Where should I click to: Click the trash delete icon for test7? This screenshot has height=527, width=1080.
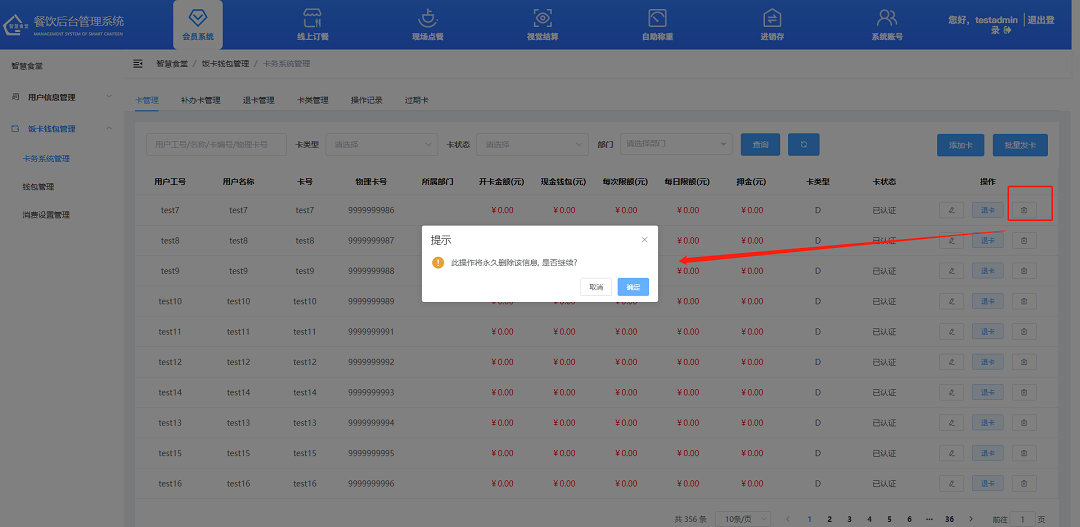tap(1023, 210)
